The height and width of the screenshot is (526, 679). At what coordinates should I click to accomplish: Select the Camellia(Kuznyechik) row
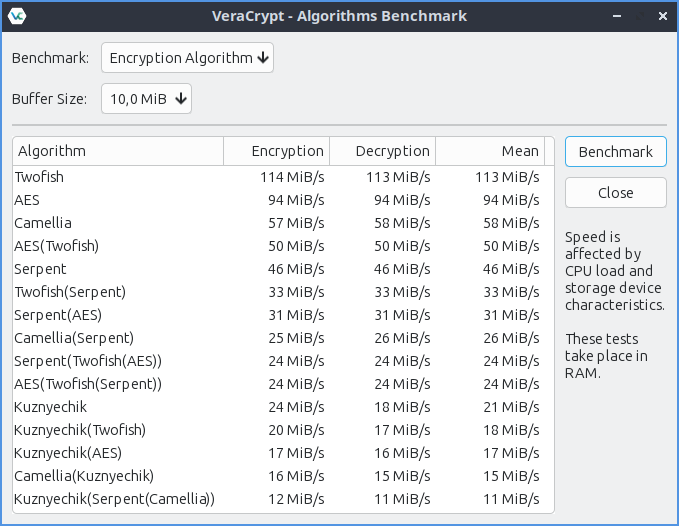pyautogui.click(x=283, y=476)
